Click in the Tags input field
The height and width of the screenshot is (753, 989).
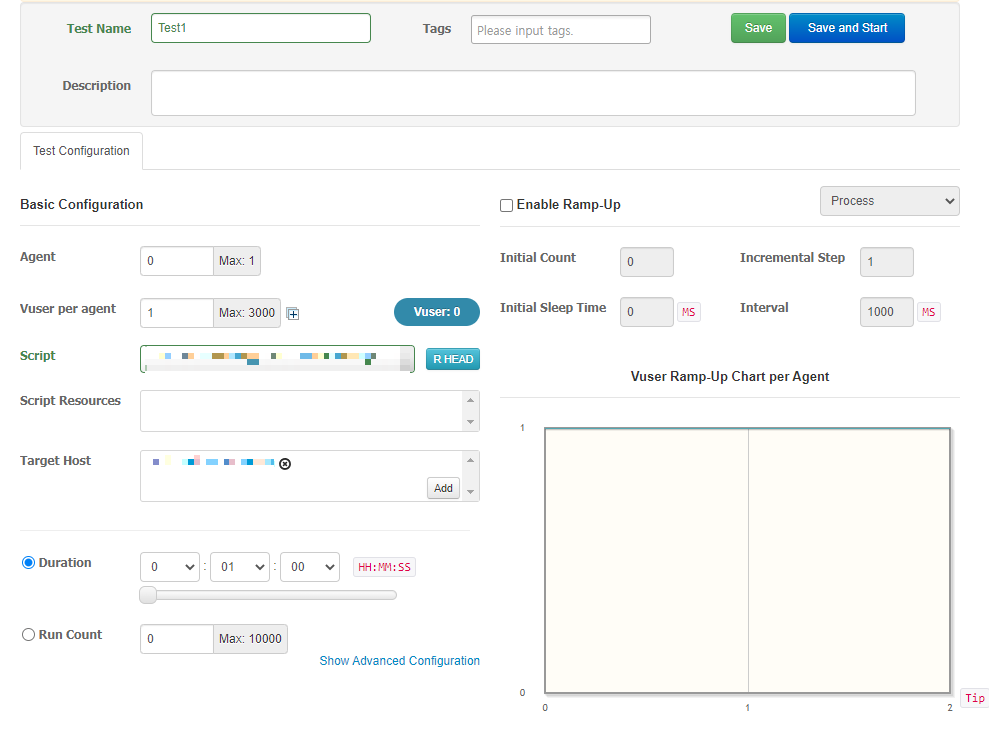[x=561, y=30]
